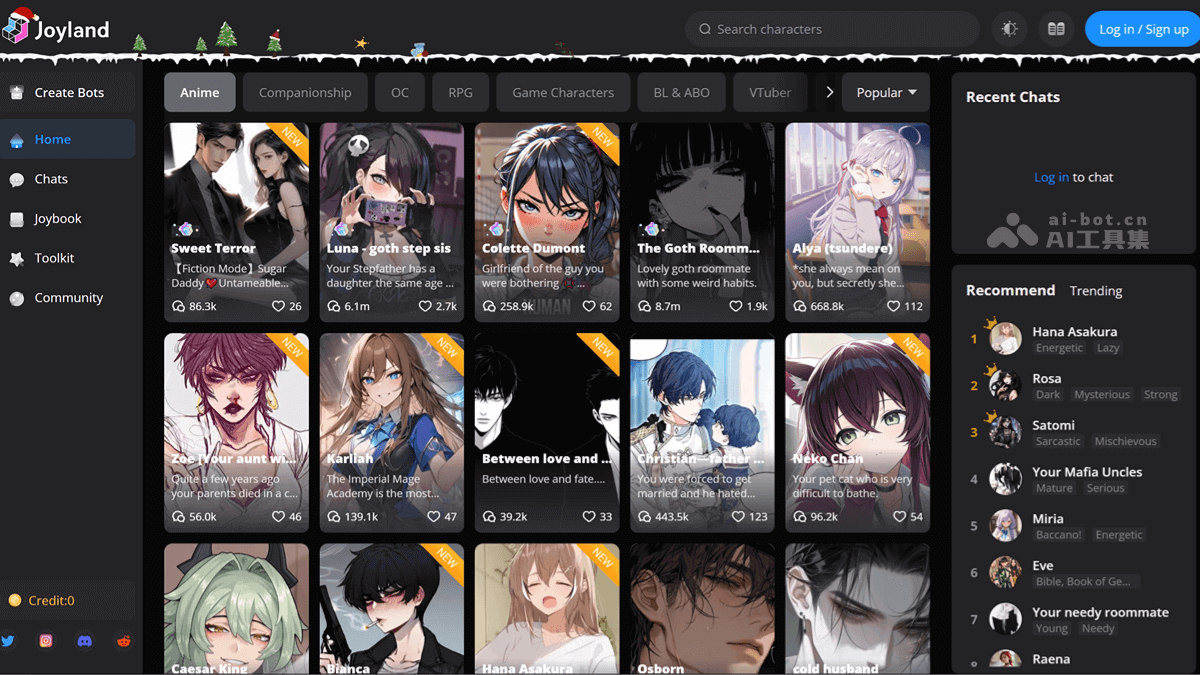Click the Reddit icon in sidebar
Image resolution: width=1200 pixels, height=675 pixels.
coord(123,641)
